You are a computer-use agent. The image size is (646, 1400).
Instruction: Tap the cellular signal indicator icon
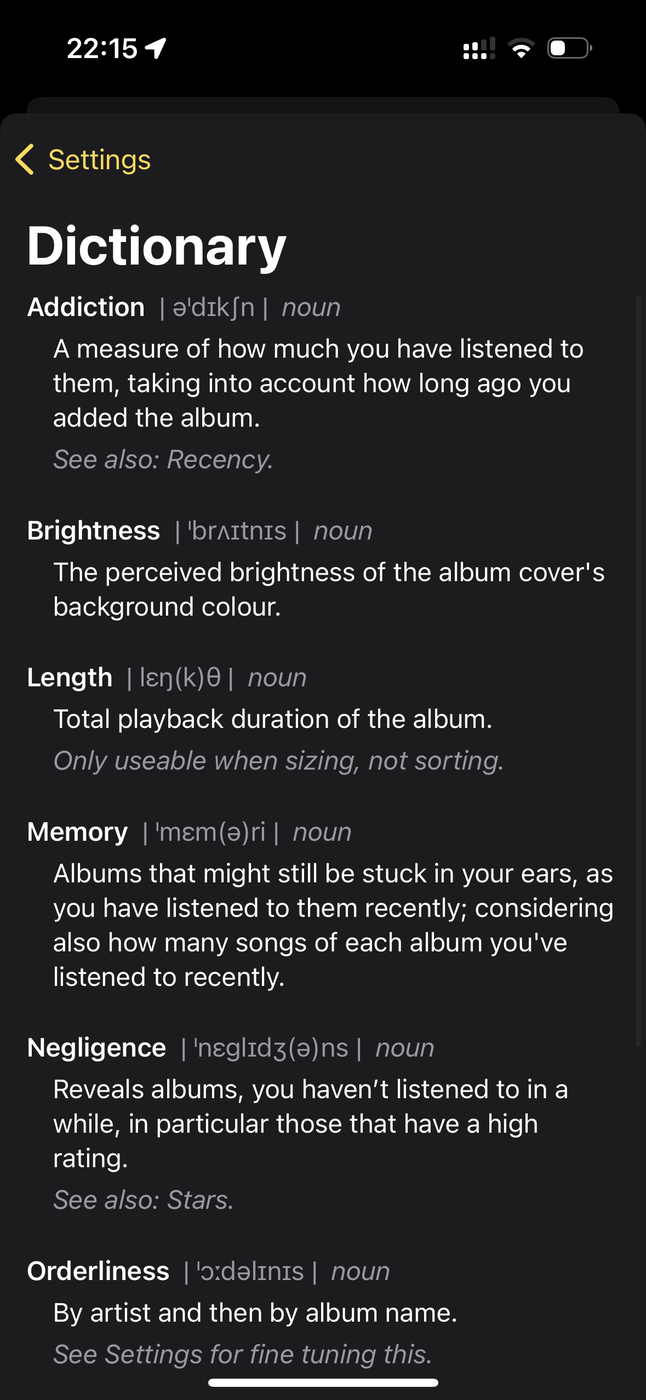(479, 48)
